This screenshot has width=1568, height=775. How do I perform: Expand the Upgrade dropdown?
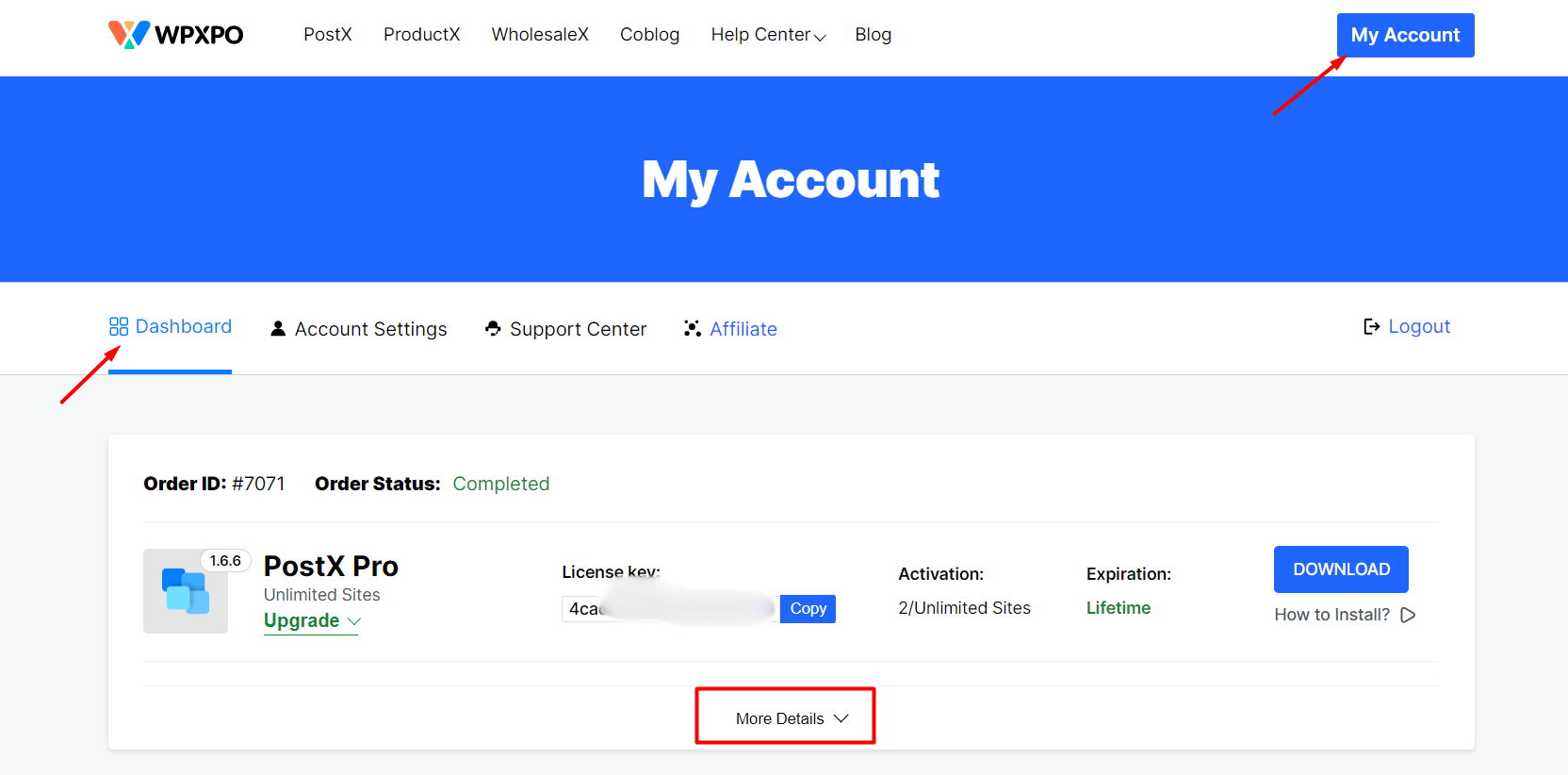pos(312,620)
